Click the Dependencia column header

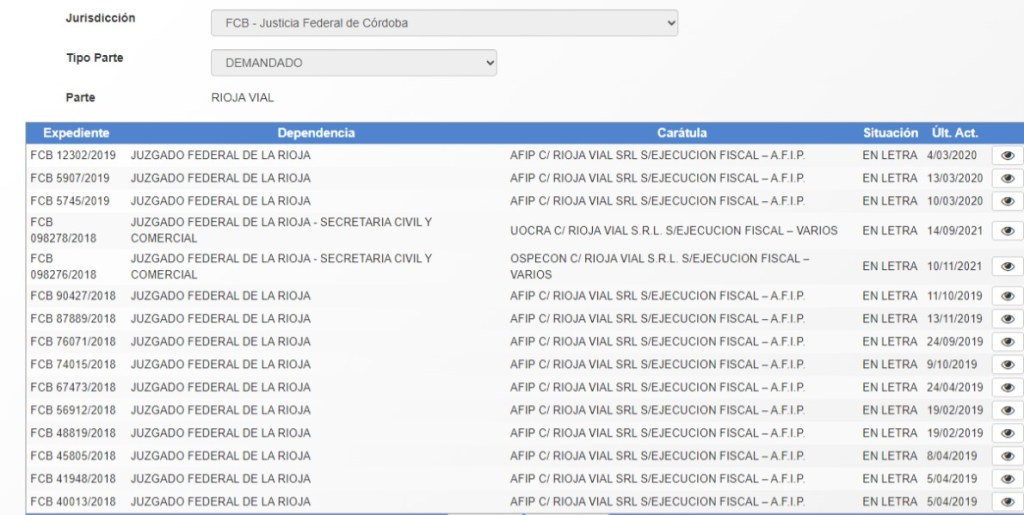pyautogui.click(x=316, y=133)
